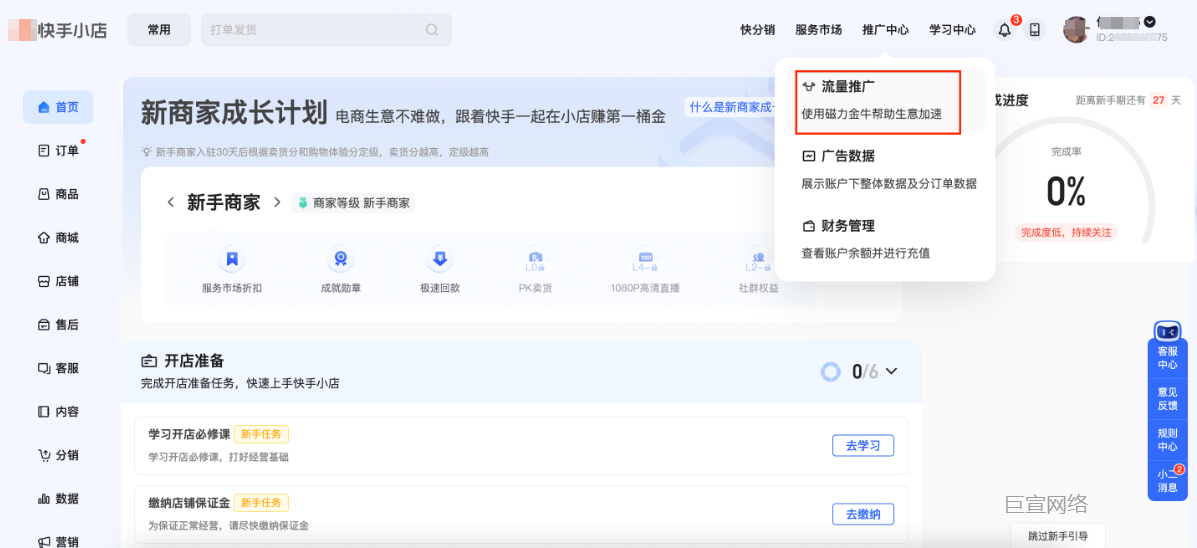Click the search magnifier icon
The image size is (1197, 548).
tap(432, 30)
